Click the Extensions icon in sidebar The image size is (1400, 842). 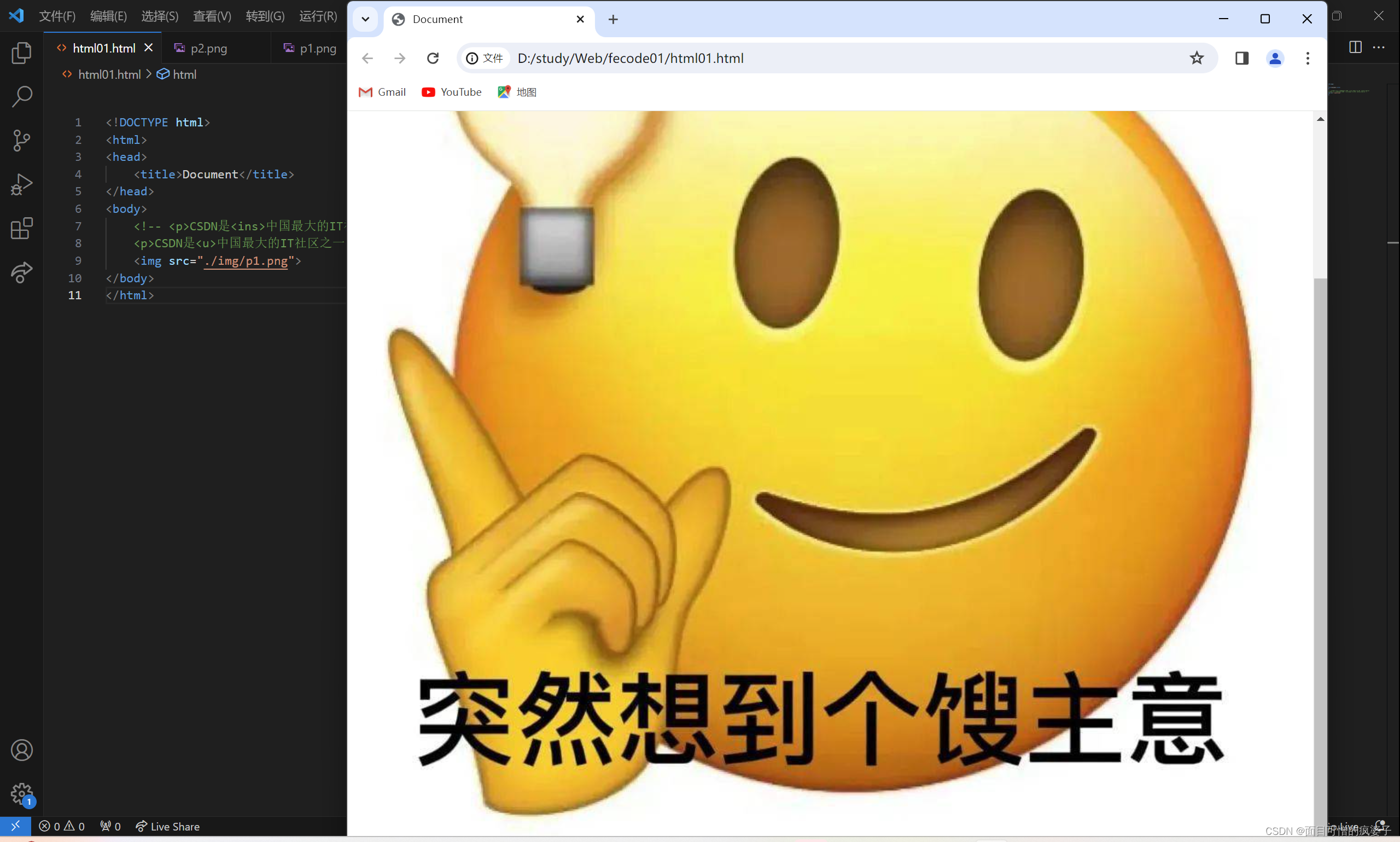22,228
